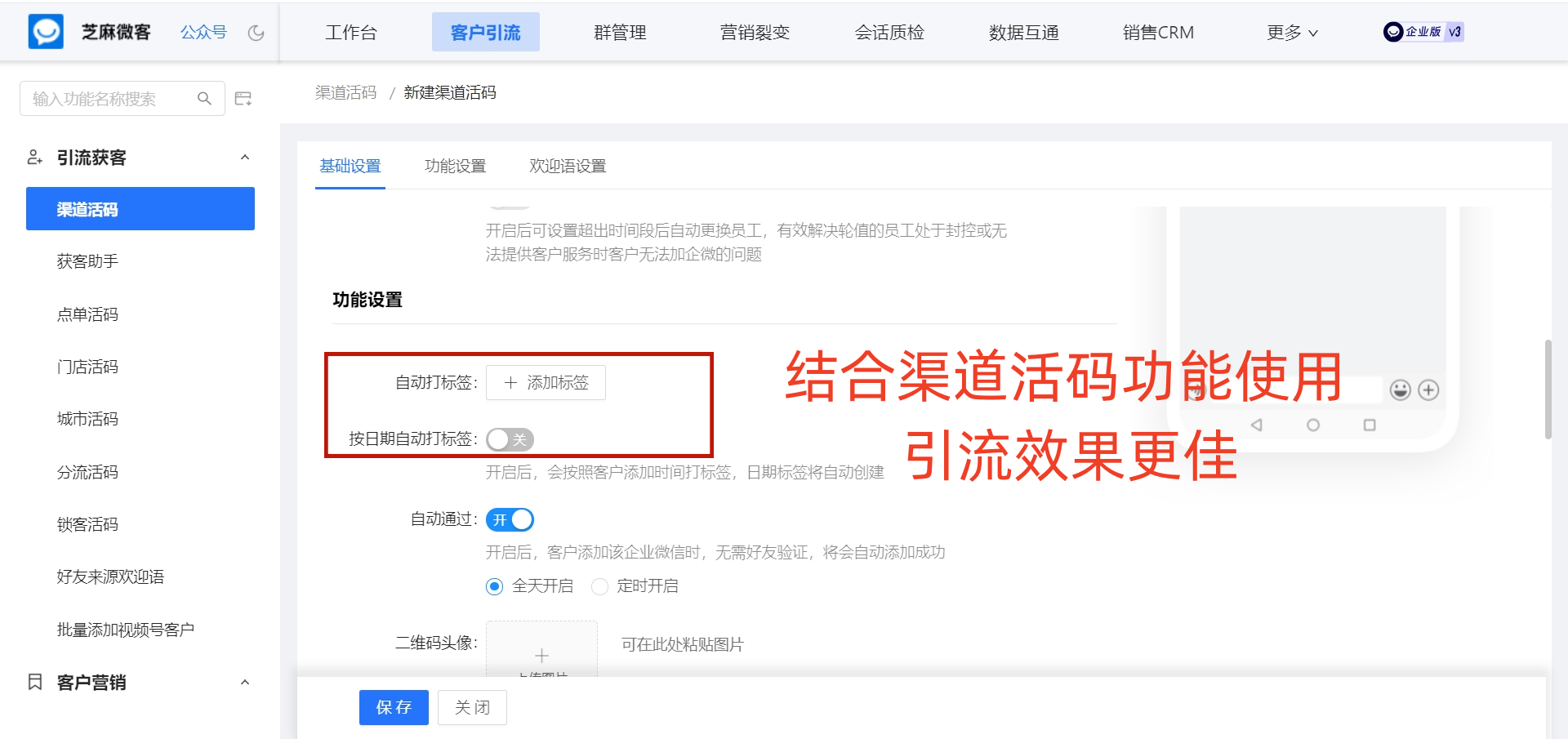Select 城市活码 in sidebar
1568x739 pixels.
point(87,419)
